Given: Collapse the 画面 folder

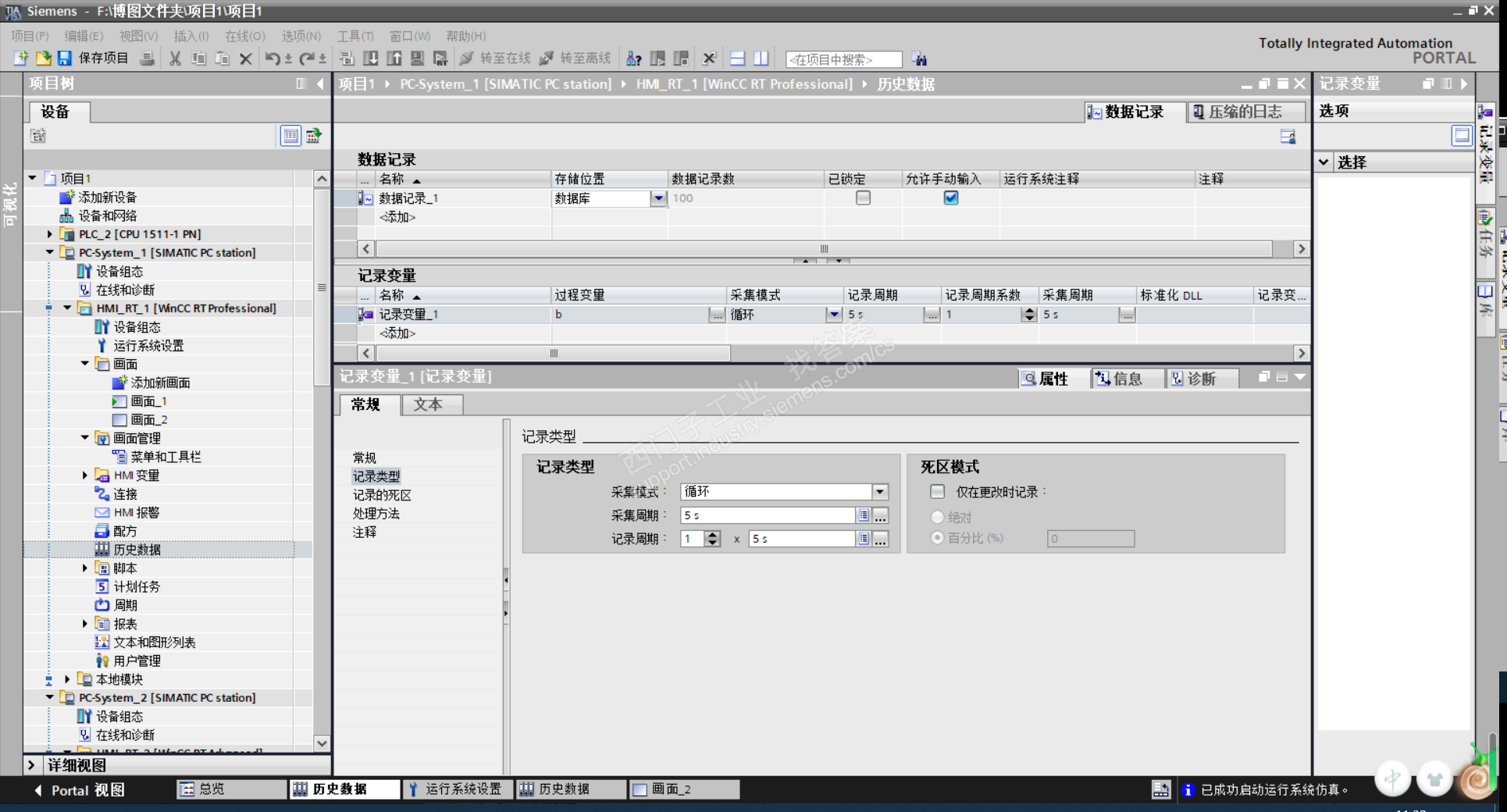Looking at the screenshot, I should (x=85, y=364).
